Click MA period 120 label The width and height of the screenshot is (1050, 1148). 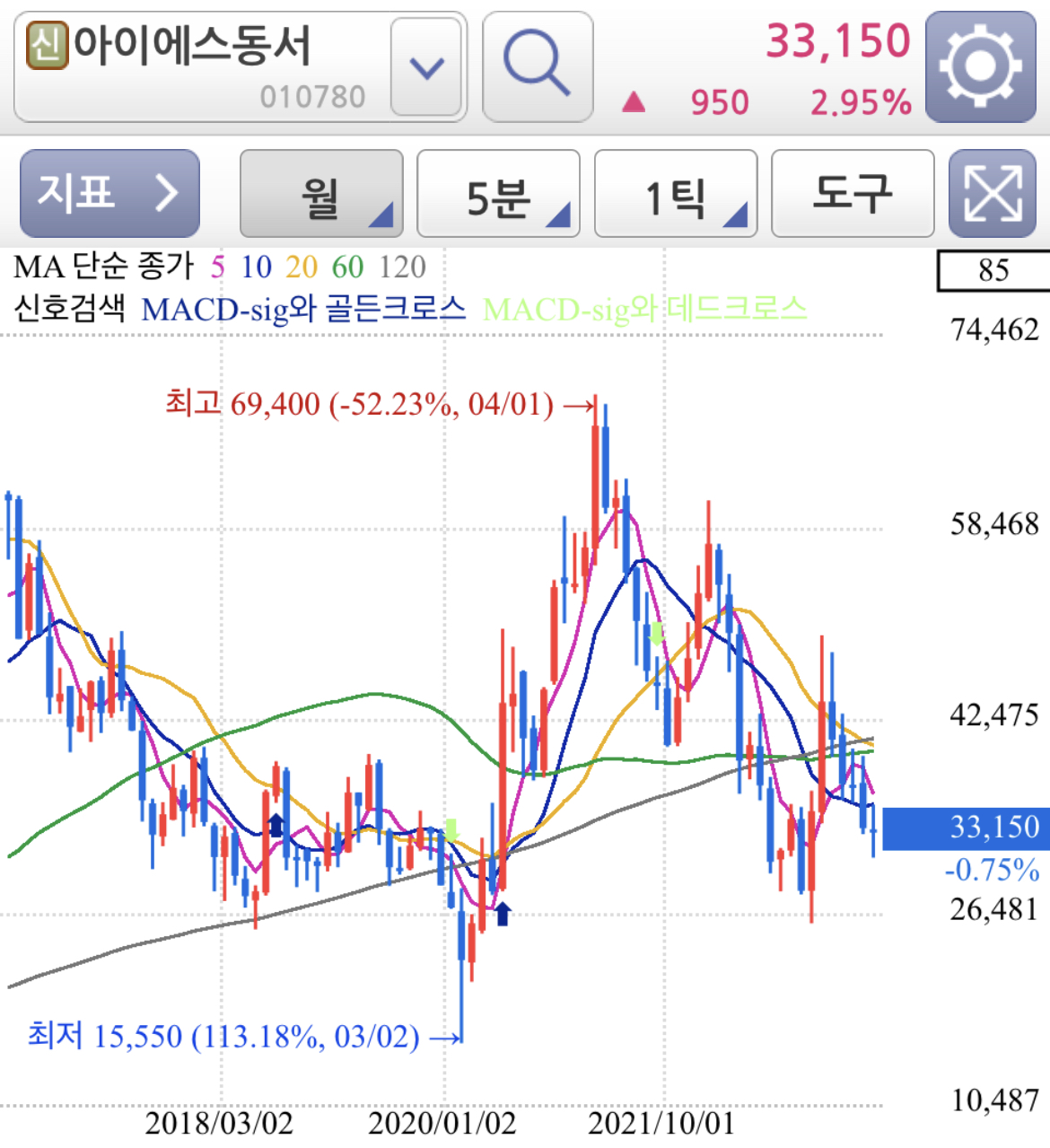(402, 267)
